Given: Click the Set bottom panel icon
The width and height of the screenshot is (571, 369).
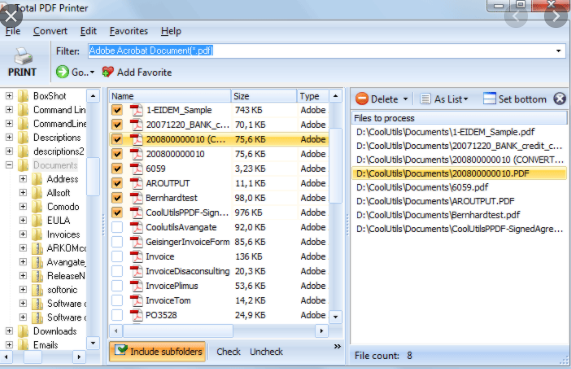Looking at the screenshot, I should [489, 99].
